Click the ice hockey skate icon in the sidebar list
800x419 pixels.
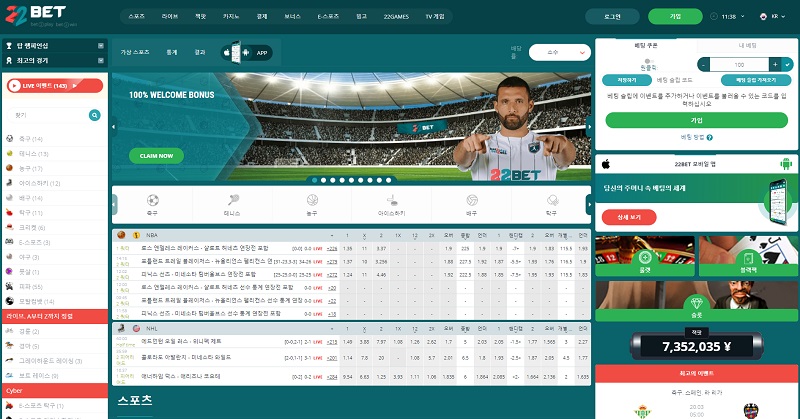pos(10,183)
